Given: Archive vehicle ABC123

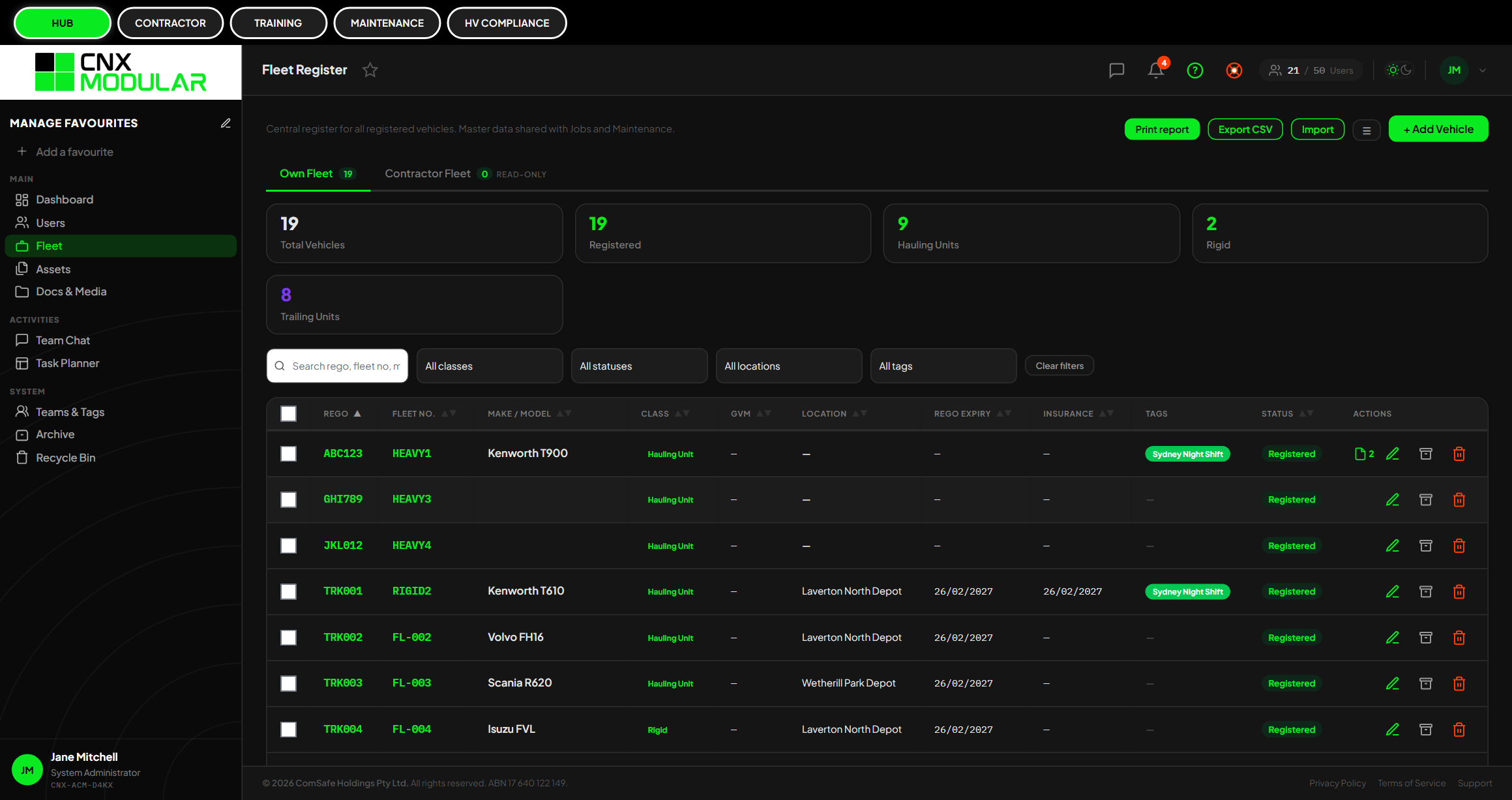Looking at the screenshot, I should pyautogui.click(x=1426, y=454).
